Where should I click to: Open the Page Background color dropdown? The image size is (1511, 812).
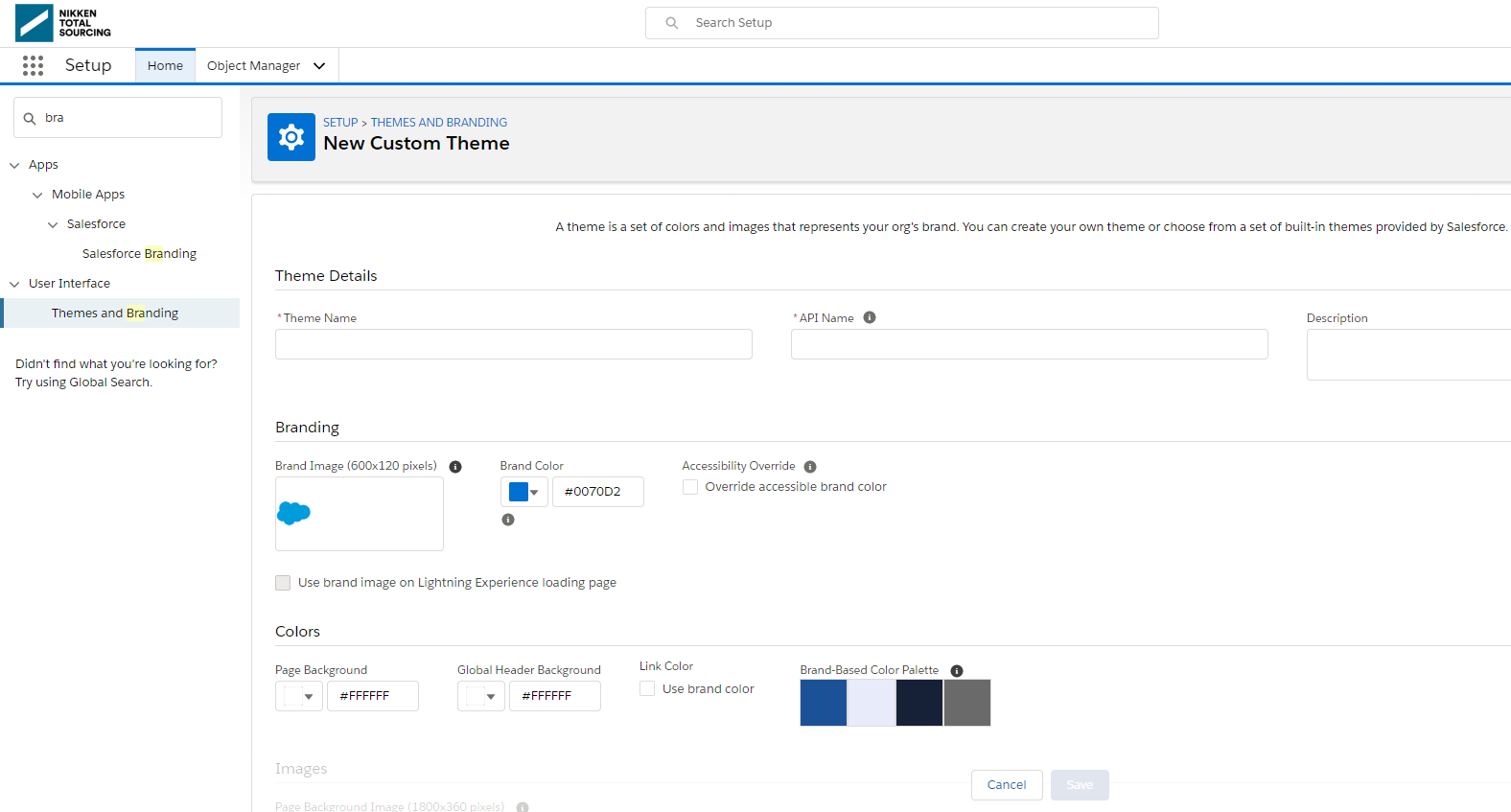298,696
